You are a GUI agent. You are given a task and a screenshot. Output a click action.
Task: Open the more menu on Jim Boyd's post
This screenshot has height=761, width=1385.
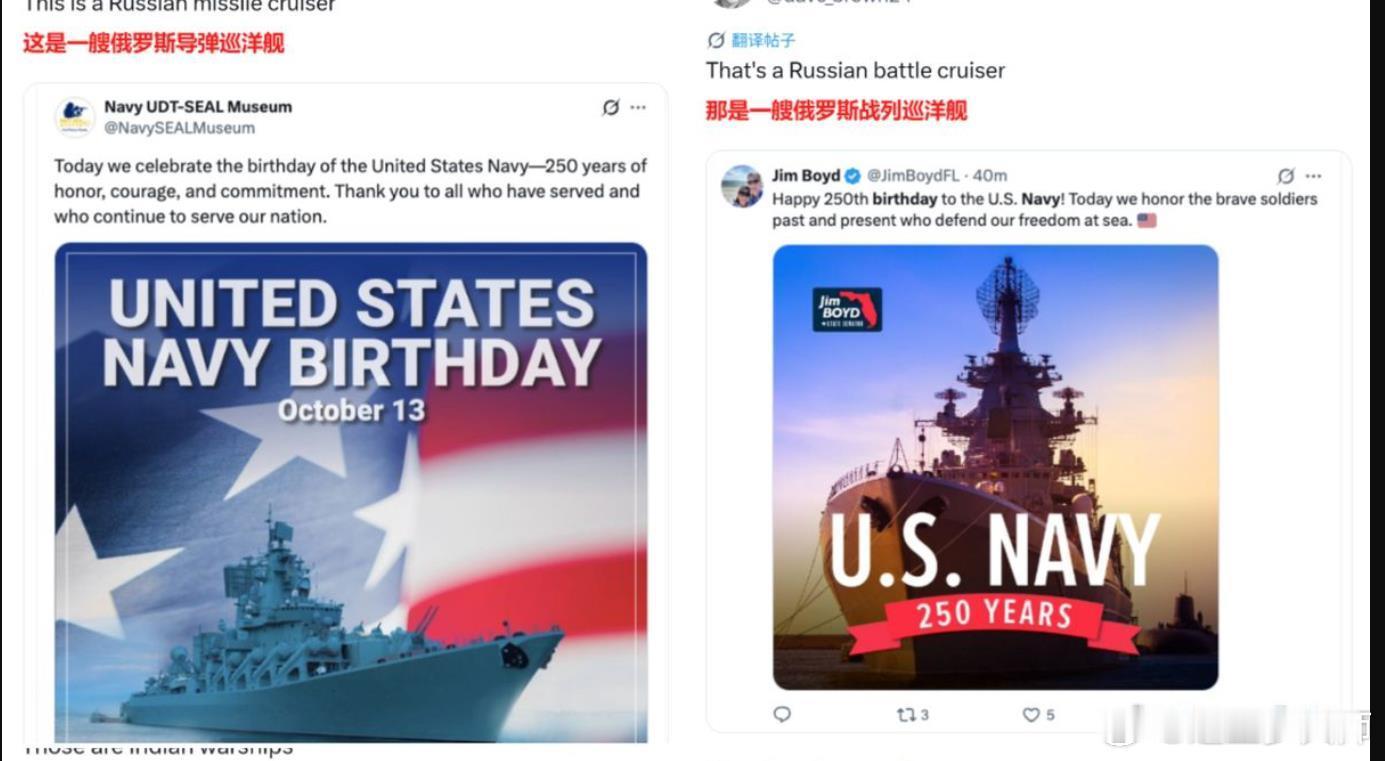(x=1314, y=176)
